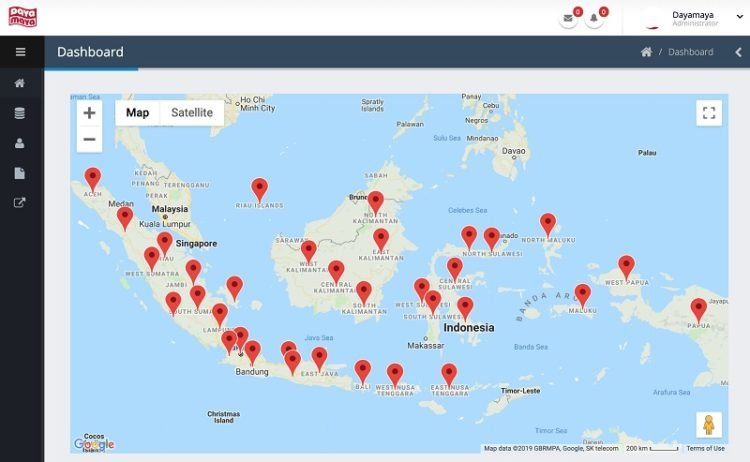750x462 pixels.
Task: Click the Kuala Lumpur map label
Action: tap(165, 224)
